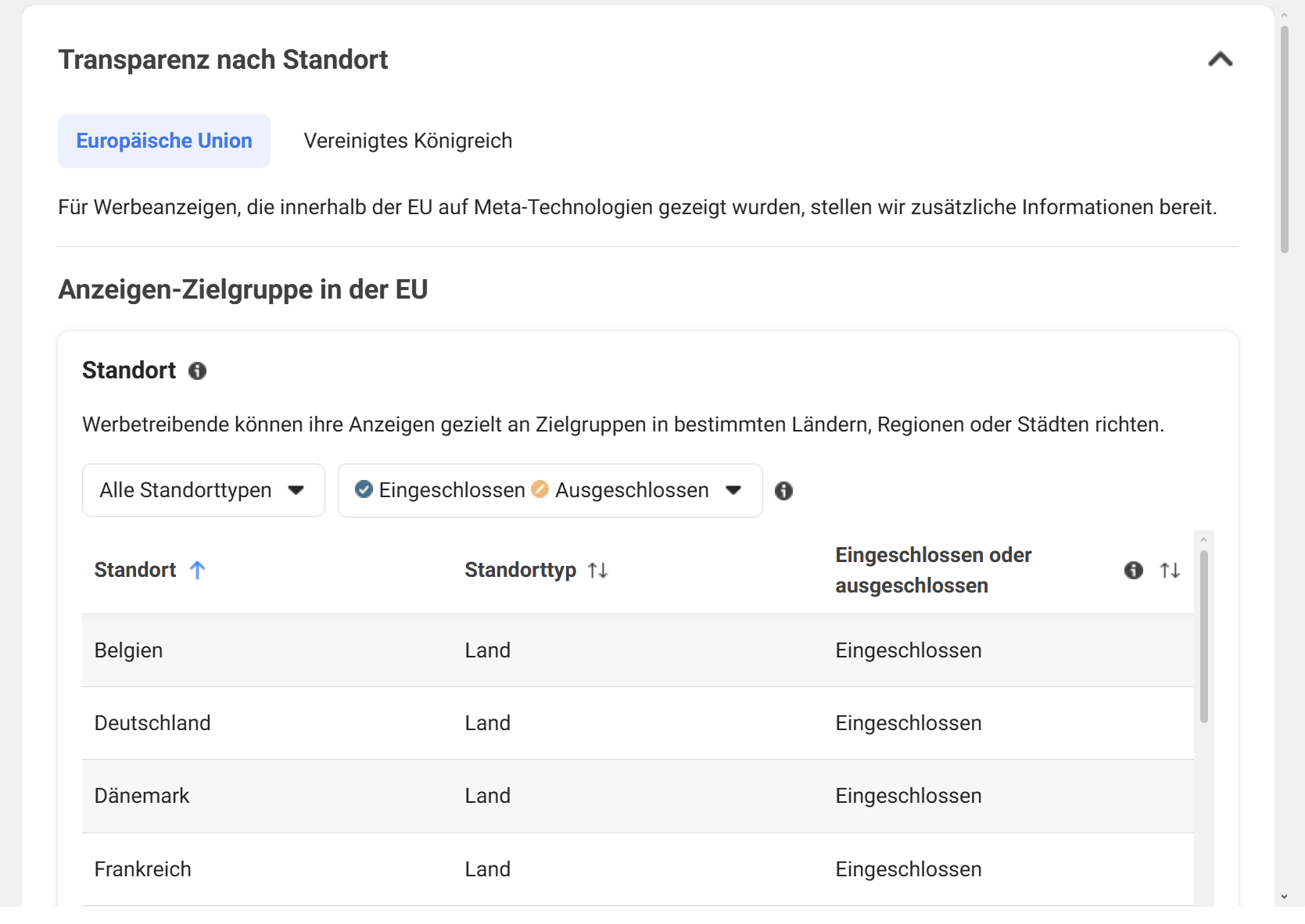Sort table by Standort column arrow

click(197, 570)
